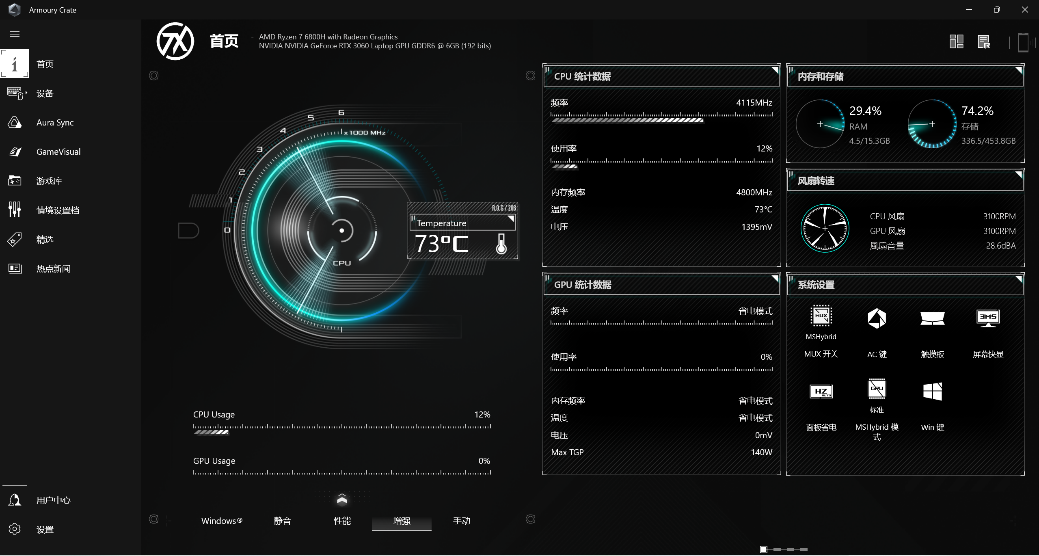Screen dimensions: 1039x556
Task: Collapse the sidebar with the hamburger icon
Action: [15, 34]
